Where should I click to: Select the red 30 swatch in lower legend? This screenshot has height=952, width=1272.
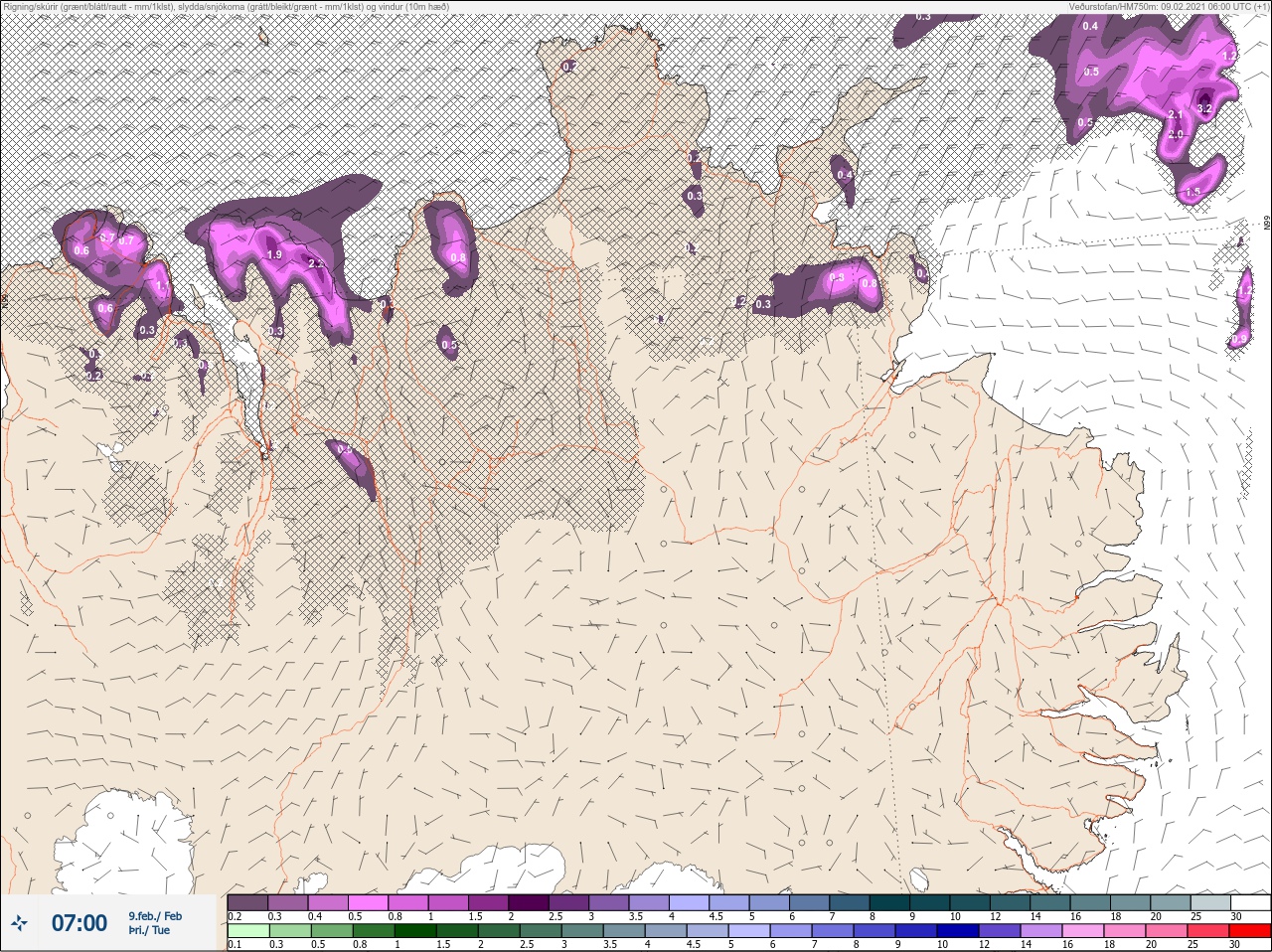[x=1249, y=931]
